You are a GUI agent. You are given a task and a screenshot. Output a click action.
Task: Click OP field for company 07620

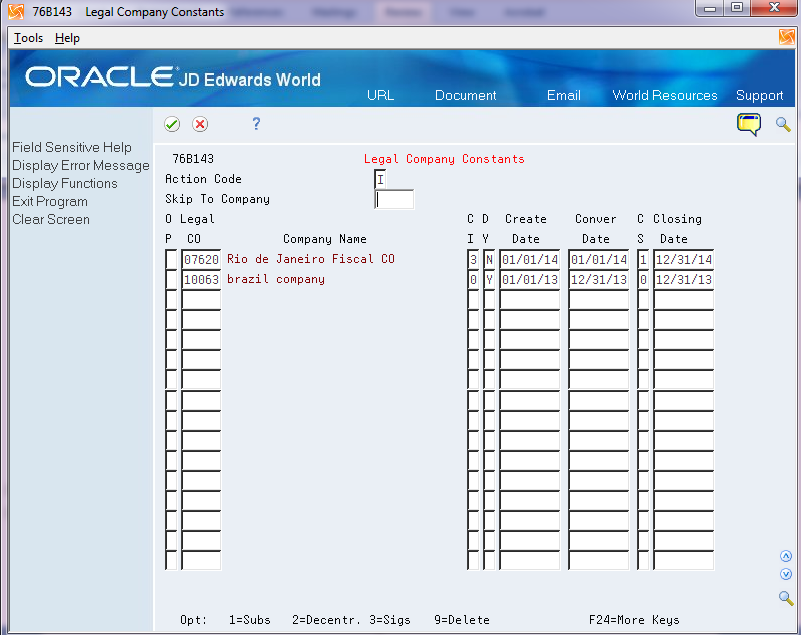[x=171, y=260]
